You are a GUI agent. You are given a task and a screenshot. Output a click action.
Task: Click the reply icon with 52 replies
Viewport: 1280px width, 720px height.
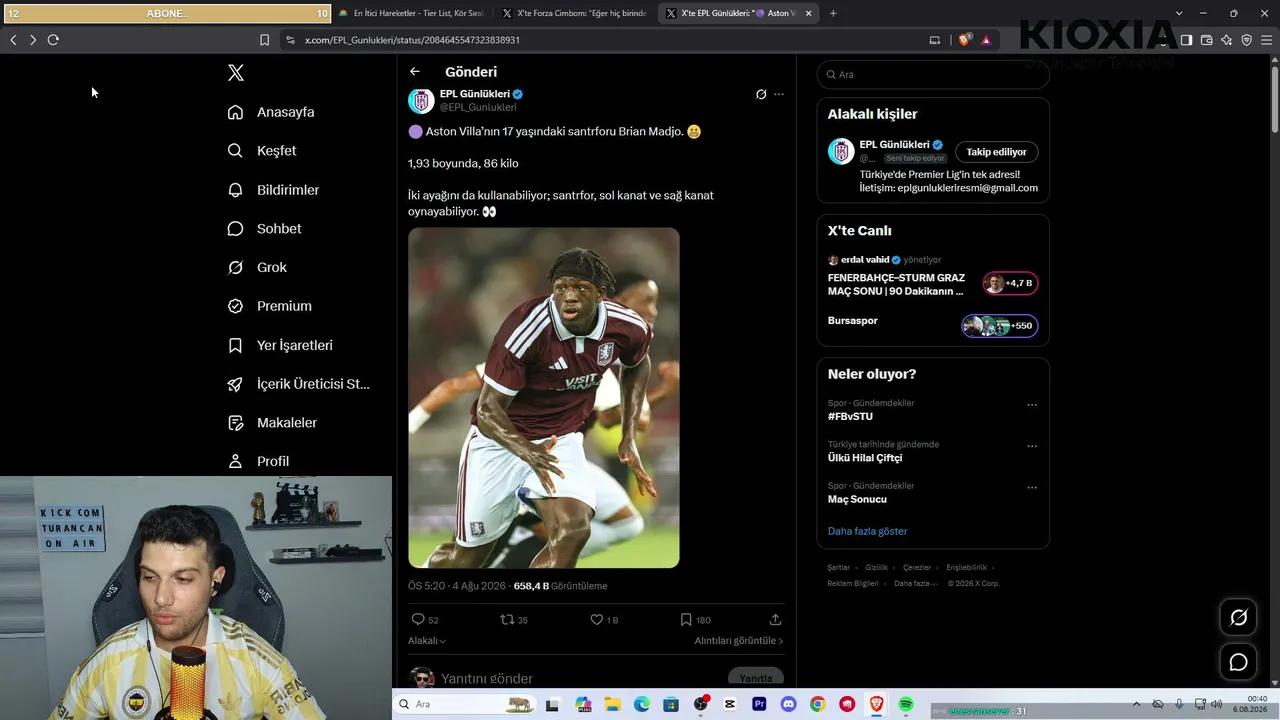(419, 620)
